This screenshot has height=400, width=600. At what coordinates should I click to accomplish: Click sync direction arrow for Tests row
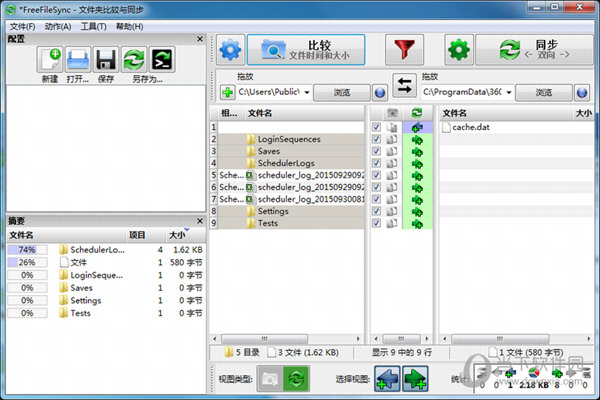click(x=417, y=224)
